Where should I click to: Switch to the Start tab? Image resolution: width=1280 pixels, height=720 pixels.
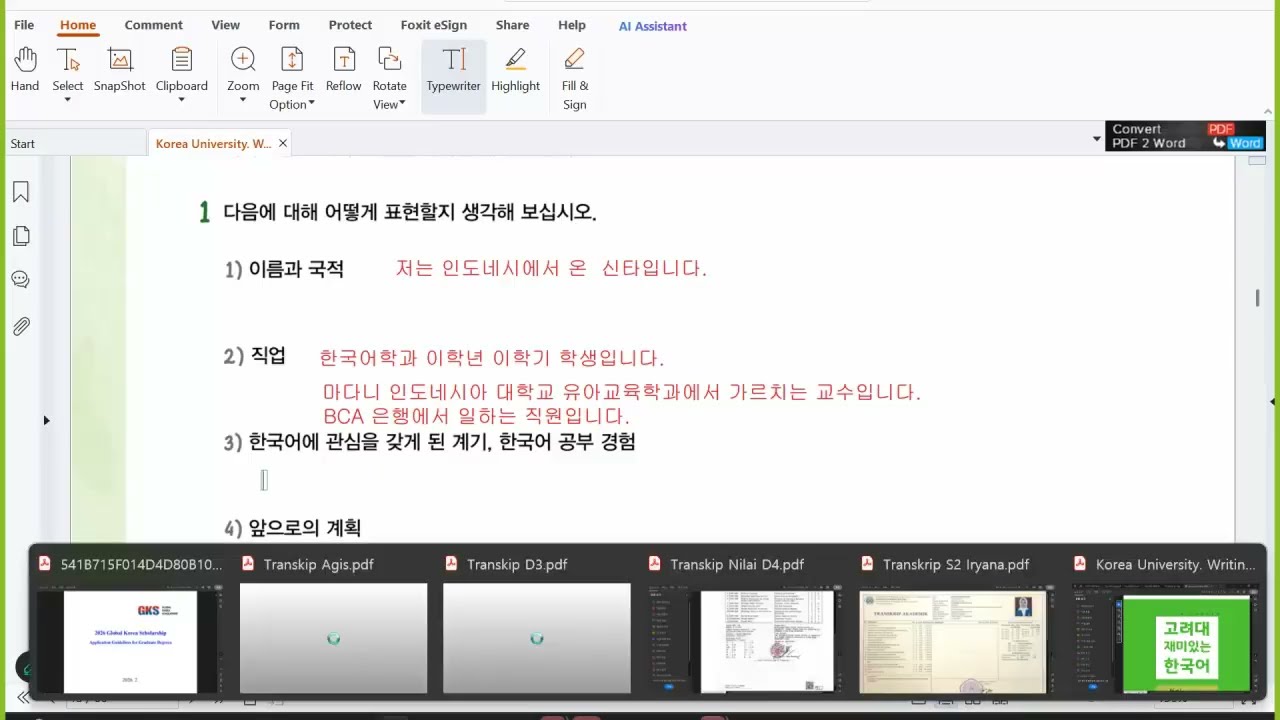pyautogui.click(x=75, y=144)
